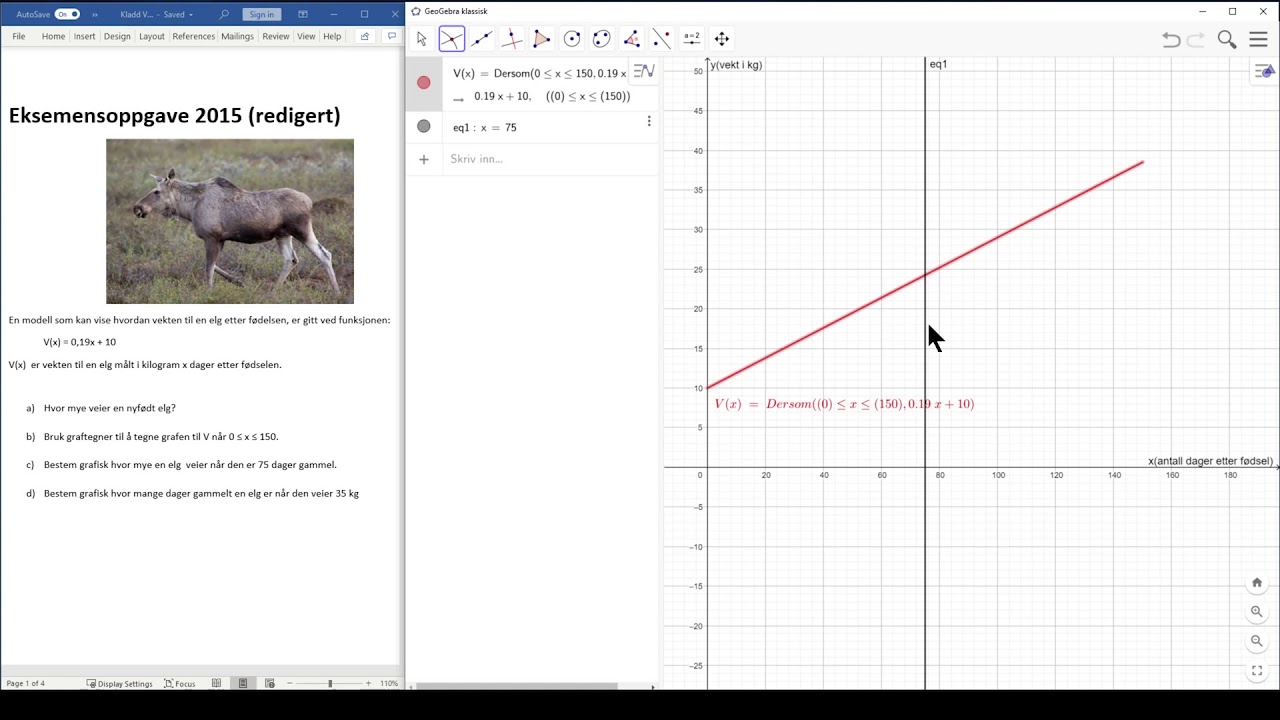Open the Word search magnifier
The width and height of the screenshot is (1280, 720).
pyautogui.click(x=224, y=14)
